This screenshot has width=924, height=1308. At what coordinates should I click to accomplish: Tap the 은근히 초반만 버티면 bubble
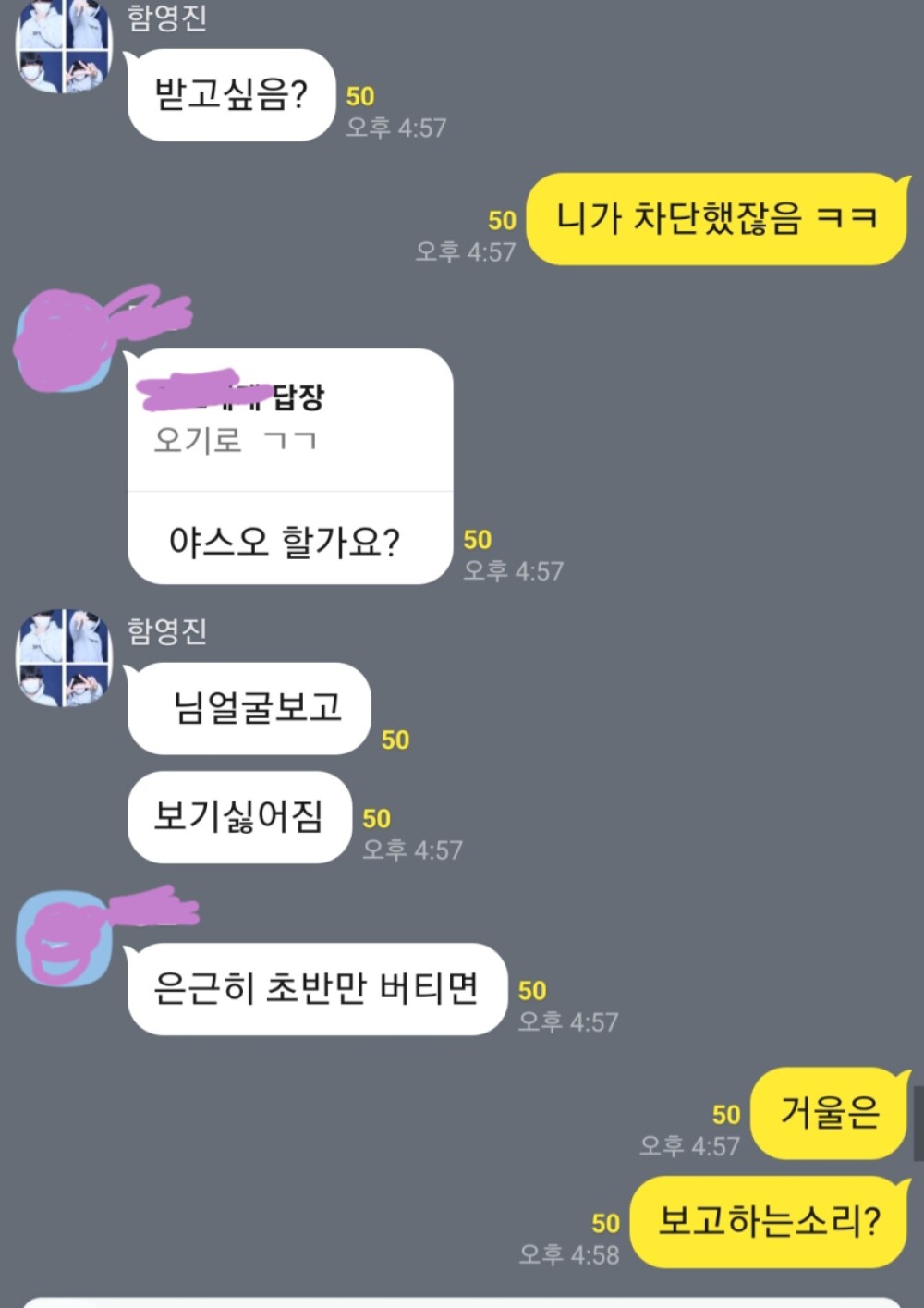click(x=317, y=989)
